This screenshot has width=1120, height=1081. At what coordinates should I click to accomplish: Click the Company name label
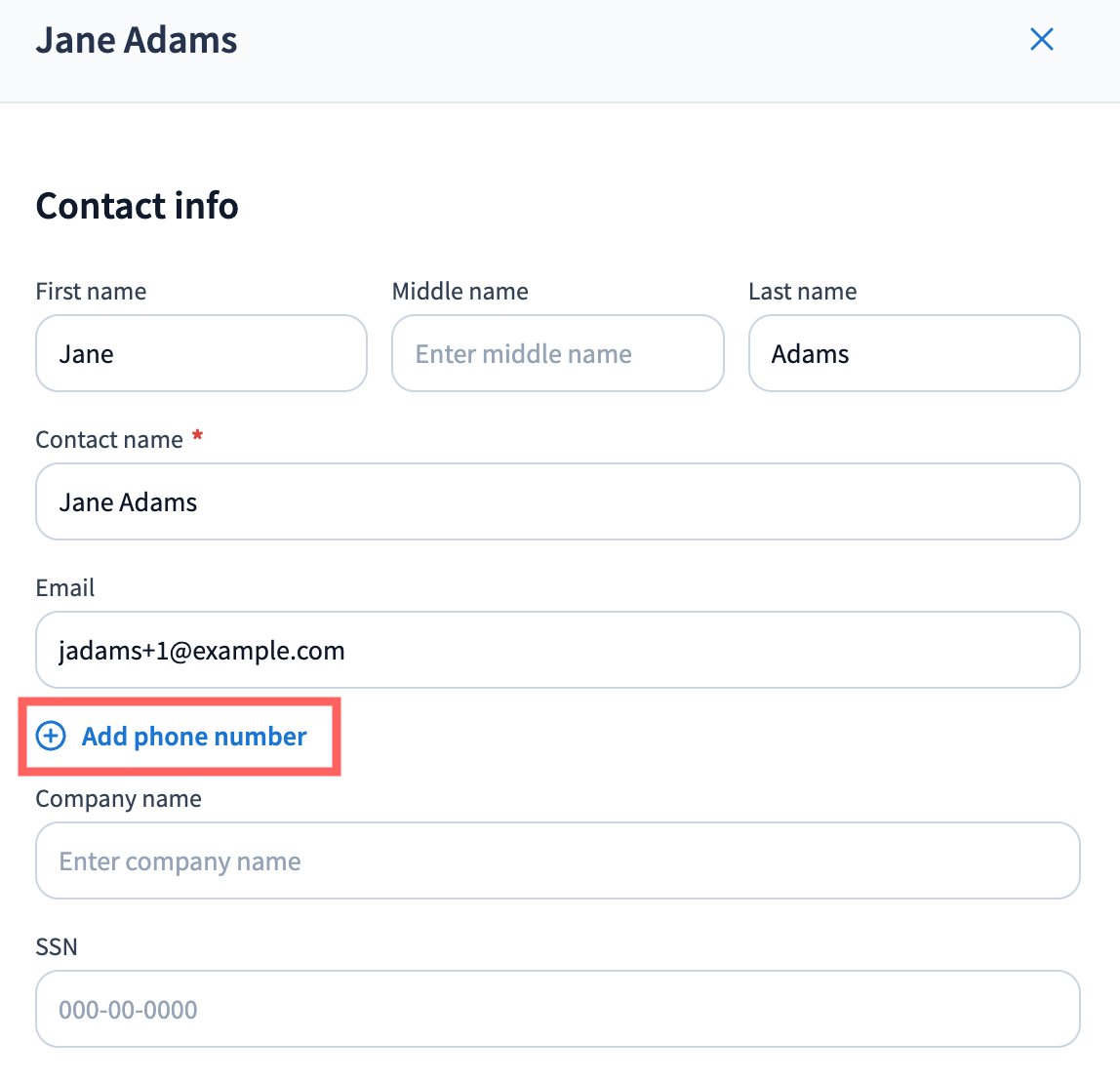(x=118, y=799)
